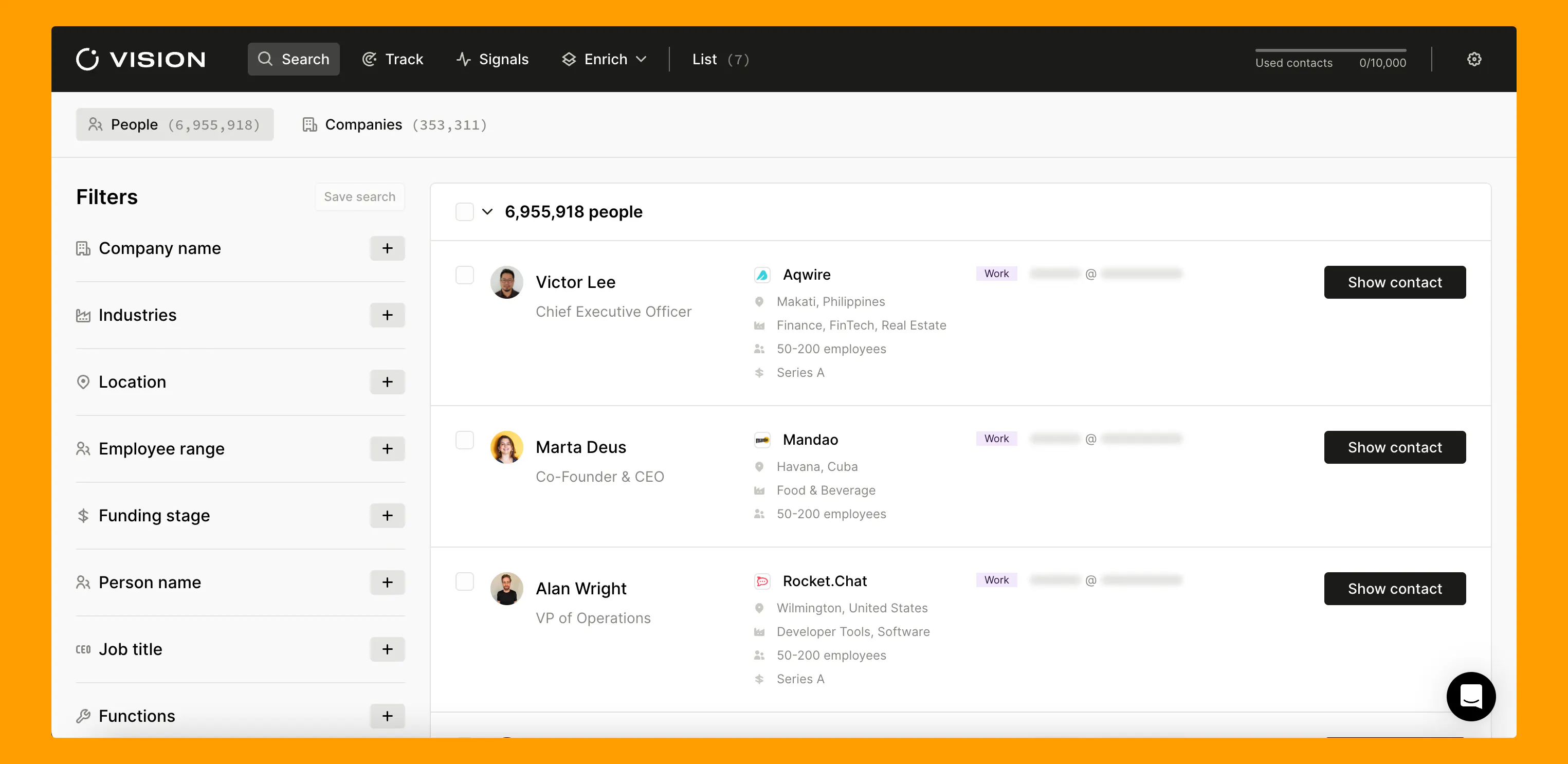Click the Person name user icon

click(83, 583)
